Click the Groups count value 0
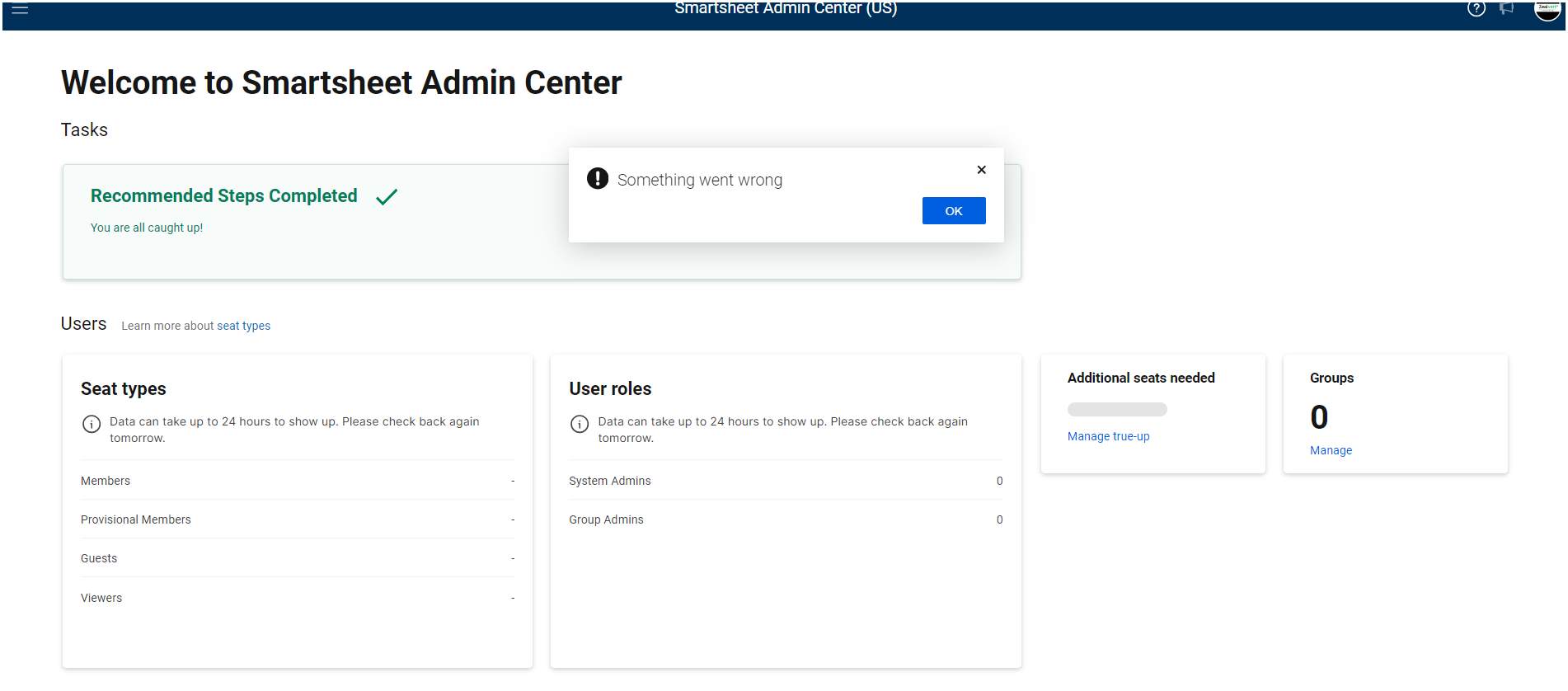1568x691 pixels. pos(1319,417)
